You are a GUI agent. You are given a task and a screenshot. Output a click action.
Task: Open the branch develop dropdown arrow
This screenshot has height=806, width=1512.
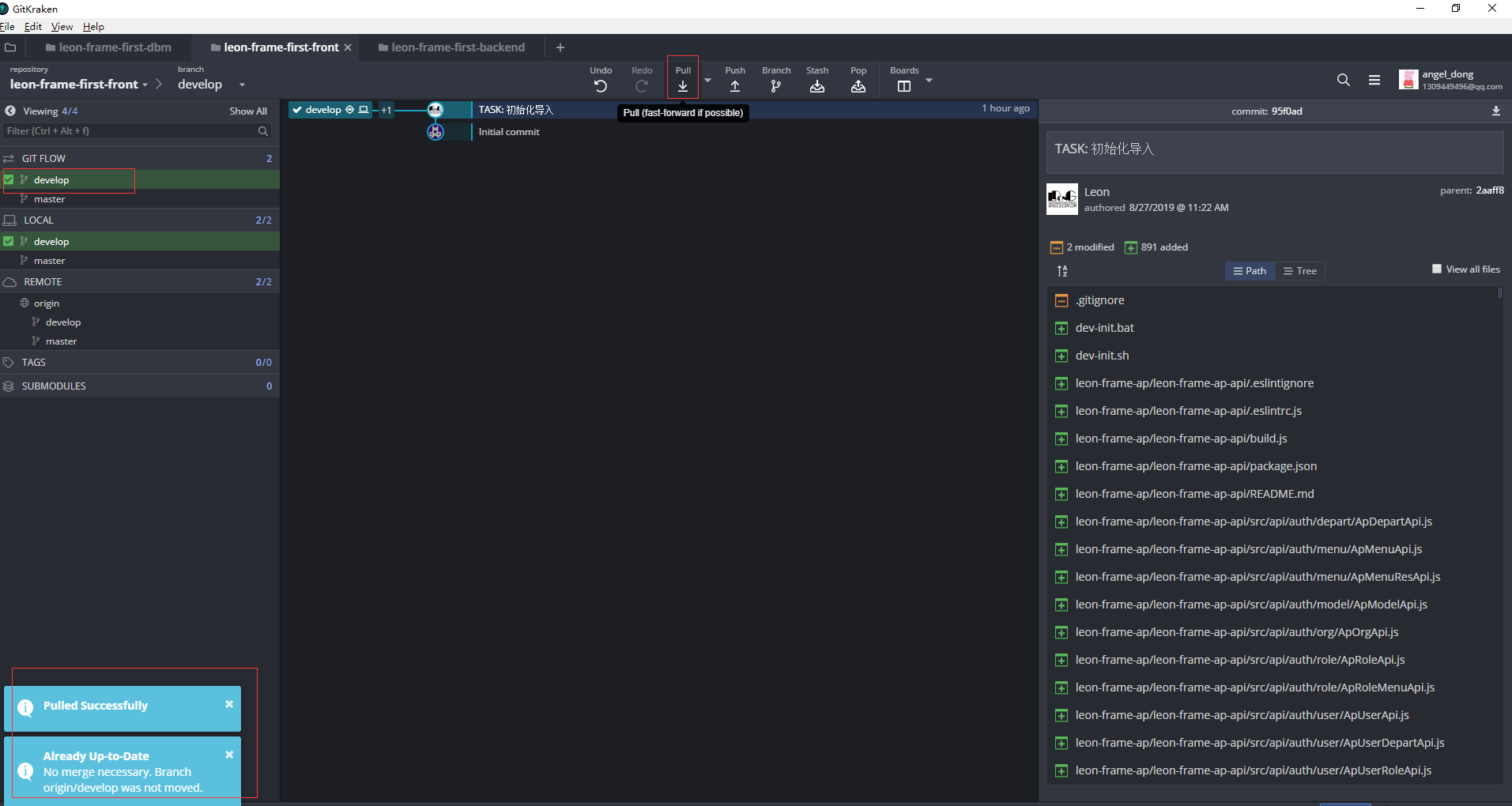[x=242, y=85]
